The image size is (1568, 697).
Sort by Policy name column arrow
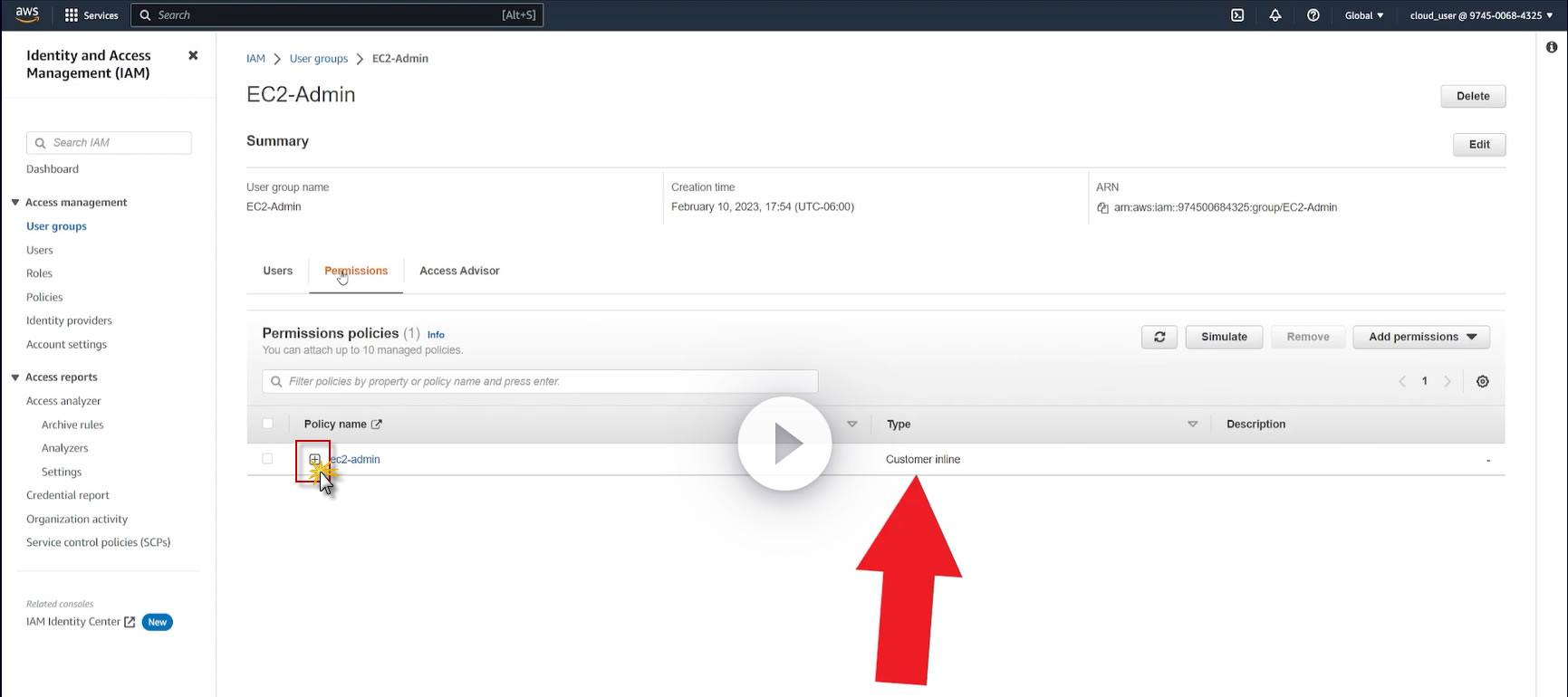852,424
